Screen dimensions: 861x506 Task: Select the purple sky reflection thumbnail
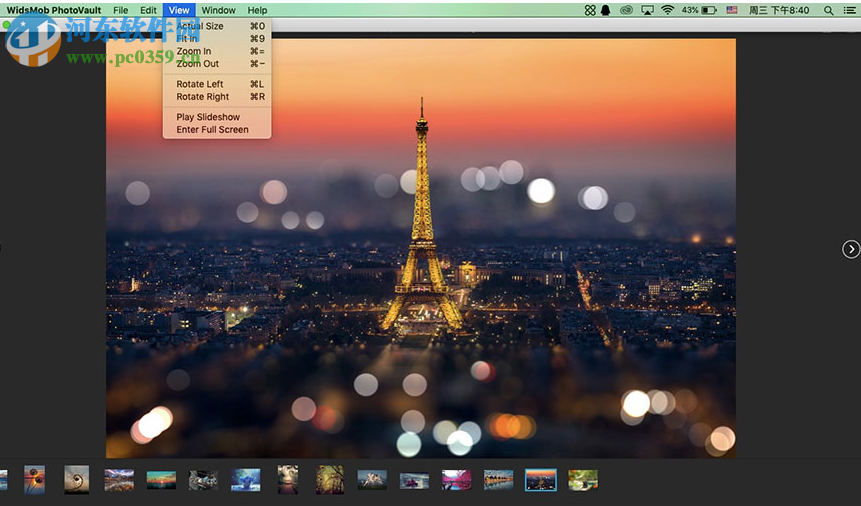[x=119, y=480]
